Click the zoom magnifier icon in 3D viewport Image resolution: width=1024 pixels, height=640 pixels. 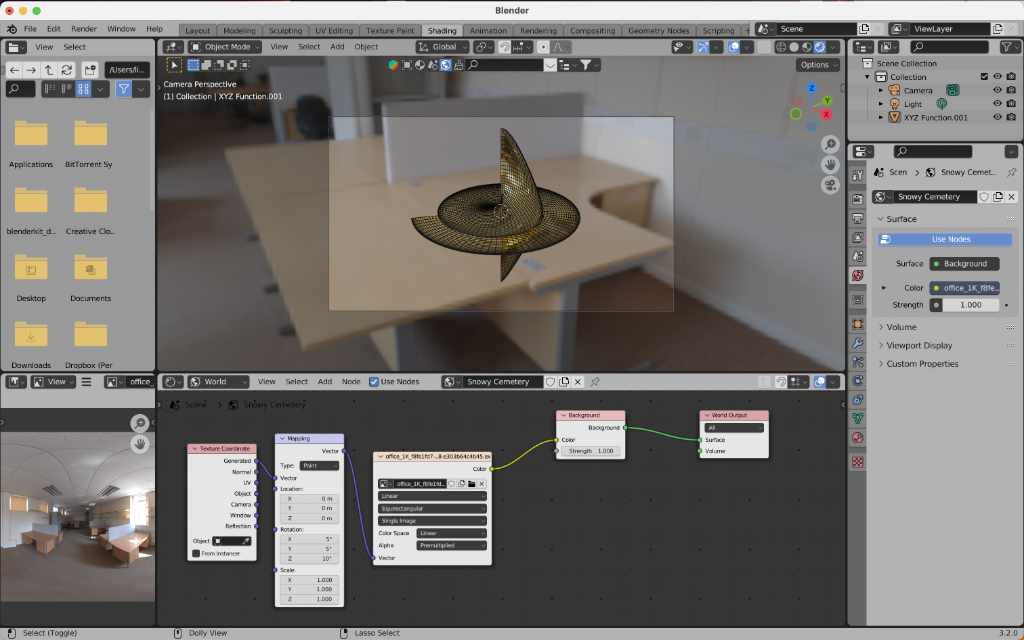830,144
